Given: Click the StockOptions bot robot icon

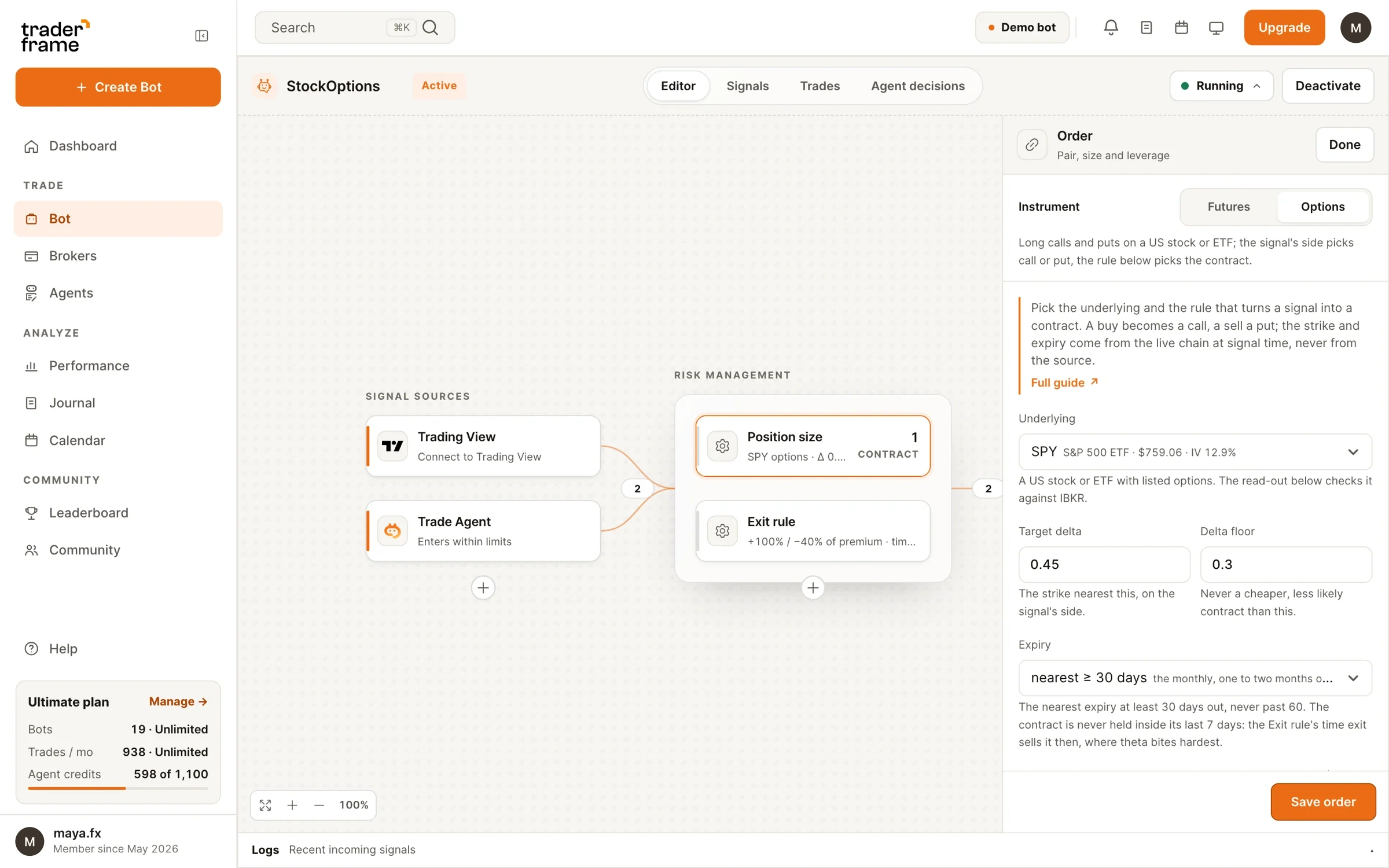Looking at the screenshot, I should click(264, 86).
